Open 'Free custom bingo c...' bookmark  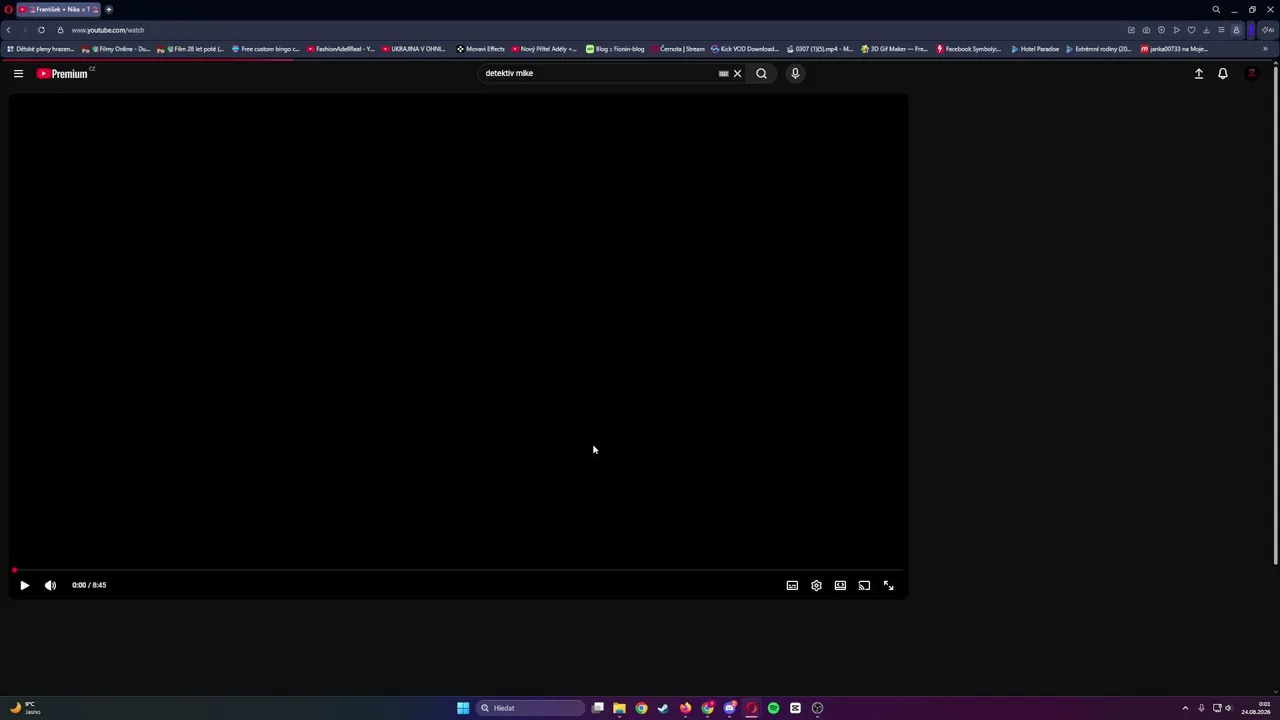tap(265, 49)
